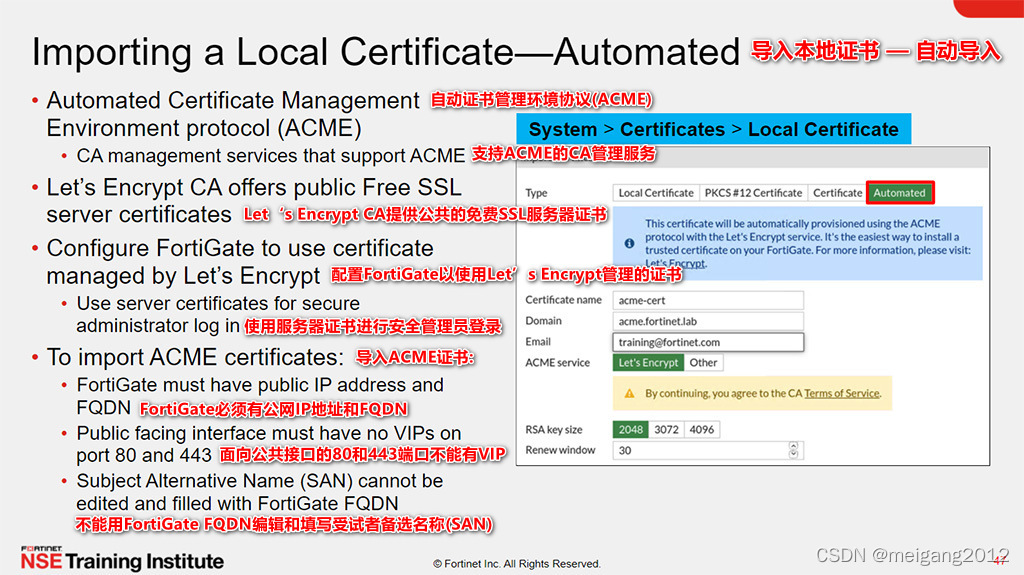Click the System > Certificates > Local Certificate breadcrumb
This screenshot has width=1024, height=575.
(714, 129)
